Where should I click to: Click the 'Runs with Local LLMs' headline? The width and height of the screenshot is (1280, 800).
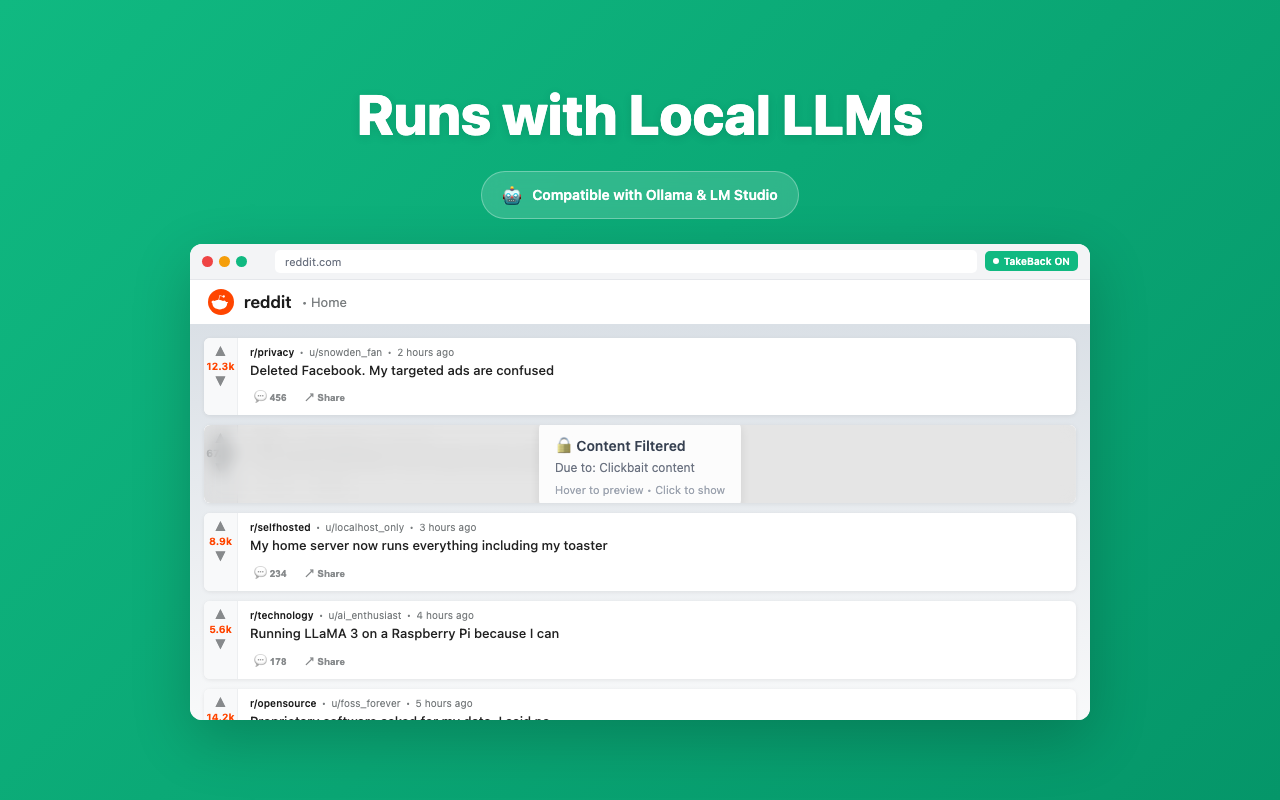point(640,116)
